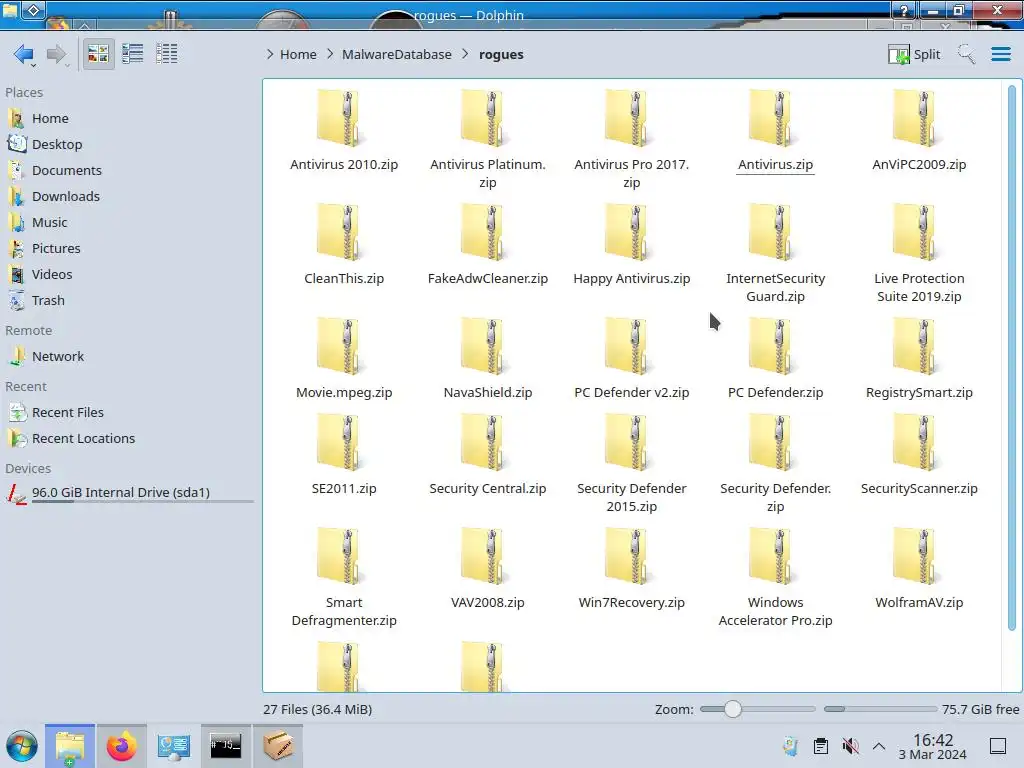This screenshot has height=768, width=1024.
Task: Toggle Split view
Action: click(x=914, y=54)
